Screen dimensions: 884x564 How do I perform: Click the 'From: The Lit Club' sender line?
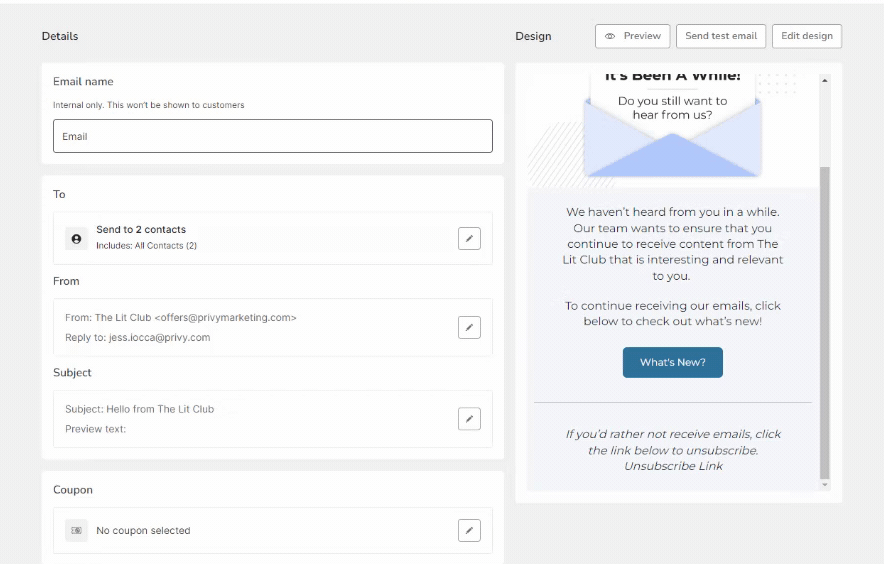click(x=180, y=318)
